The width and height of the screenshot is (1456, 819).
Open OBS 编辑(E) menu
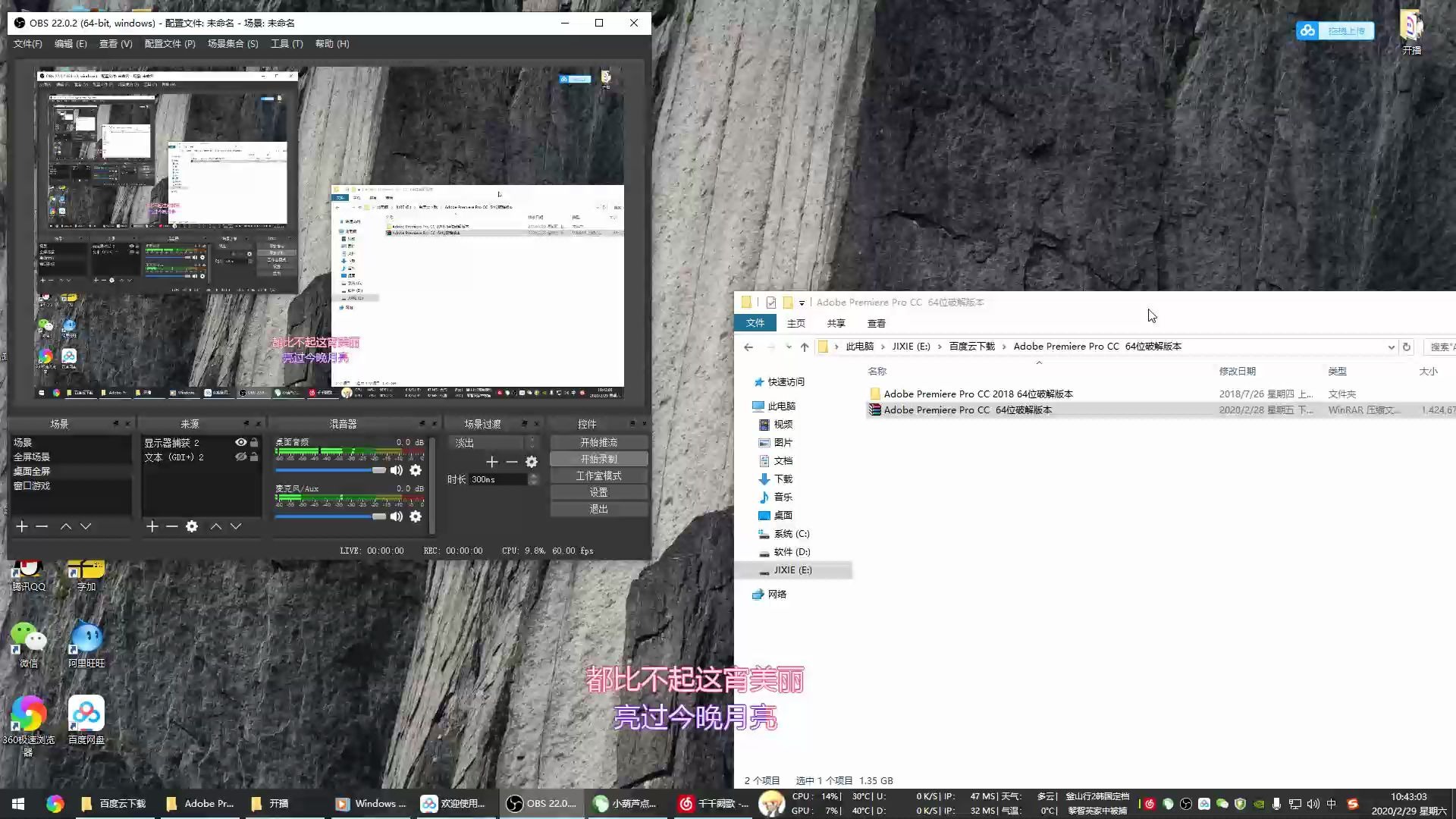click(71, 44)
